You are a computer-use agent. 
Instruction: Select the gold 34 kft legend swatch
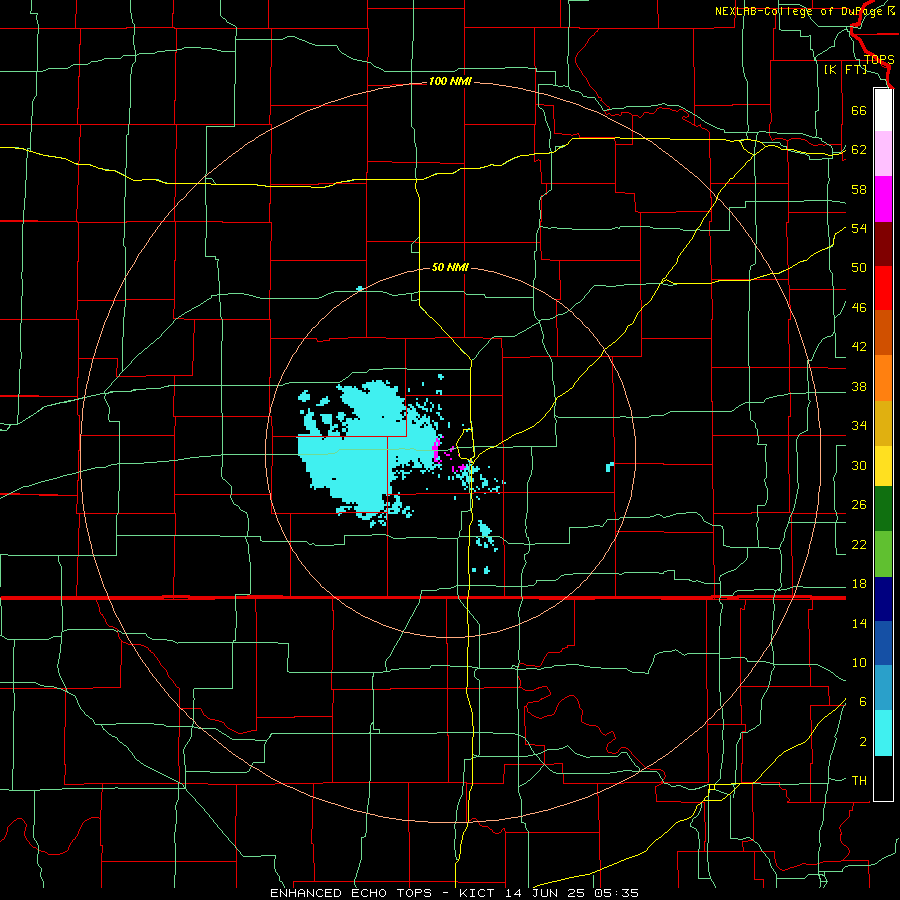(883, 423)
